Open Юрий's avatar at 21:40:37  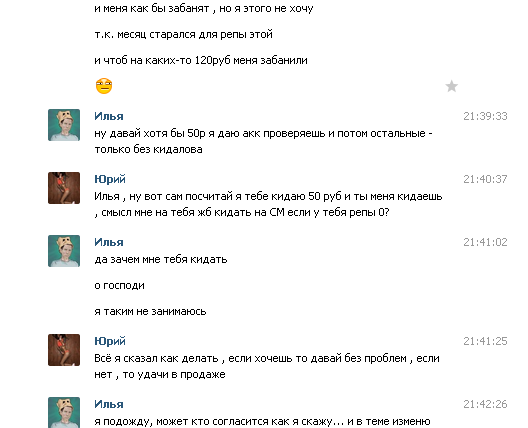coord(64,188)
